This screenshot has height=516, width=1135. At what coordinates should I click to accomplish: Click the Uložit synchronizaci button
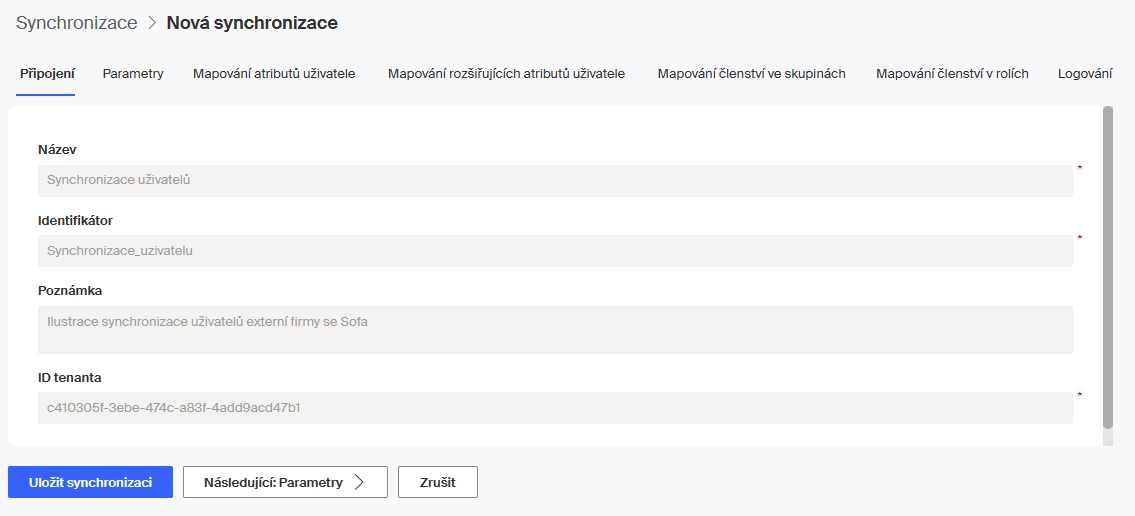[90, 482]
